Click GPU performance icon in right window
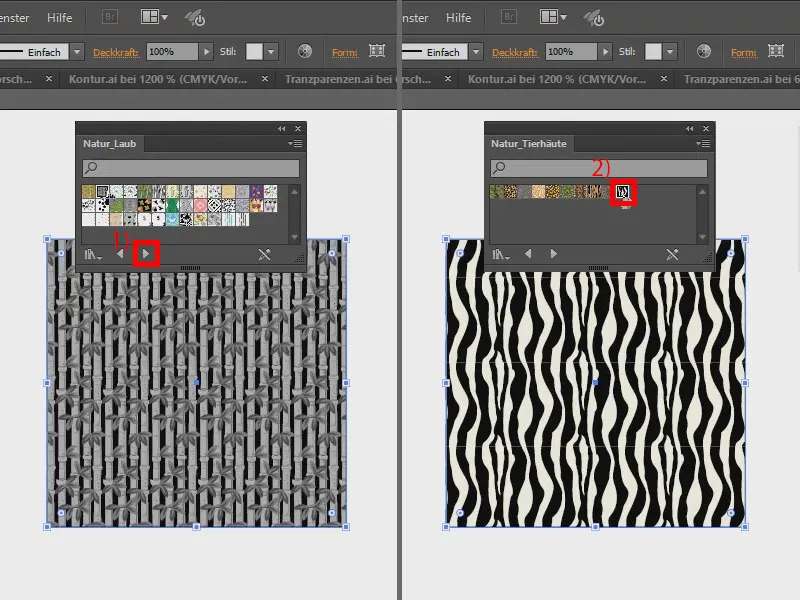800x600 pixels. (594, 18)
